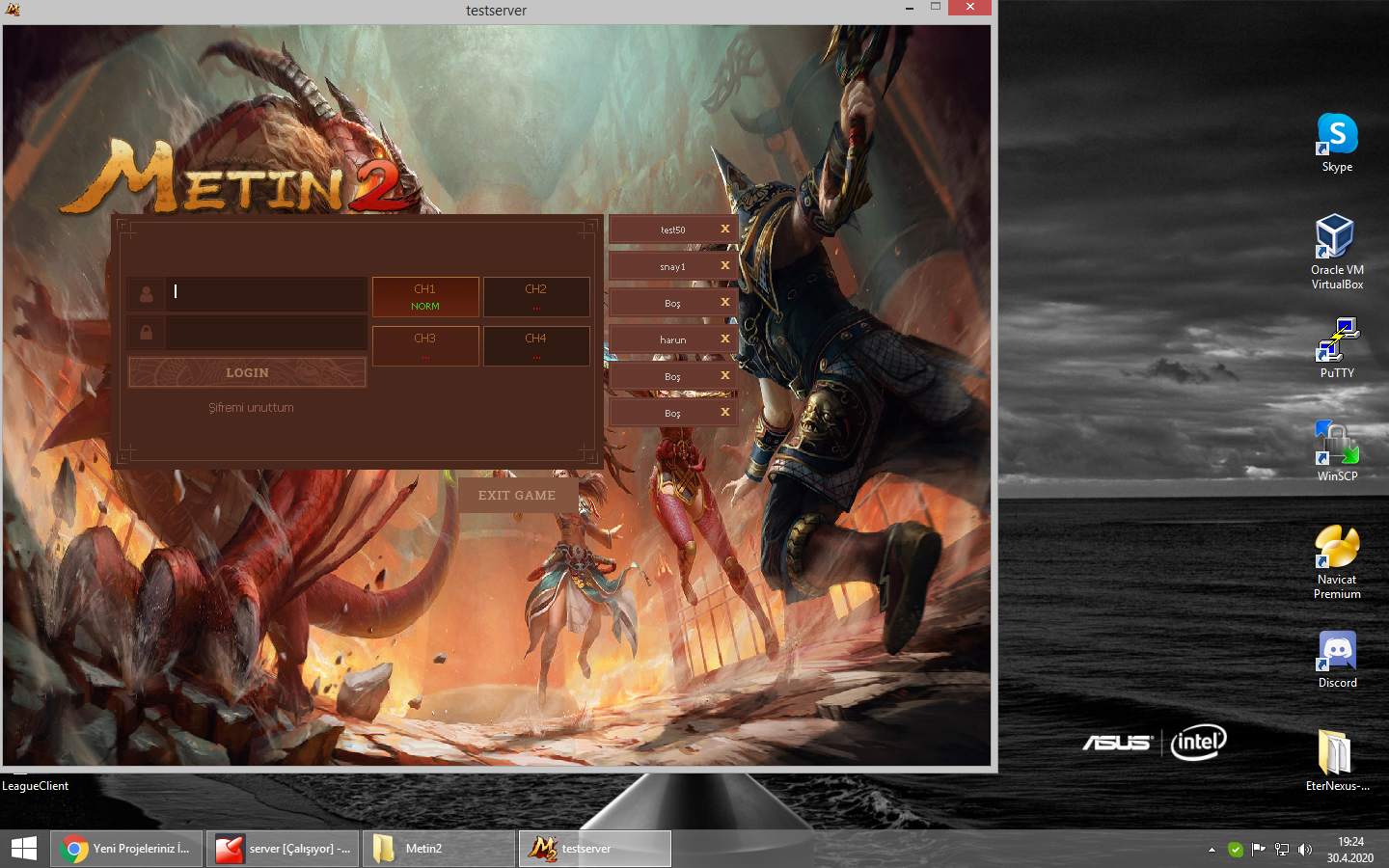The image size is (1389, 868).
Task: Open the EterNexus folder icon
Action: point(1337,760)
